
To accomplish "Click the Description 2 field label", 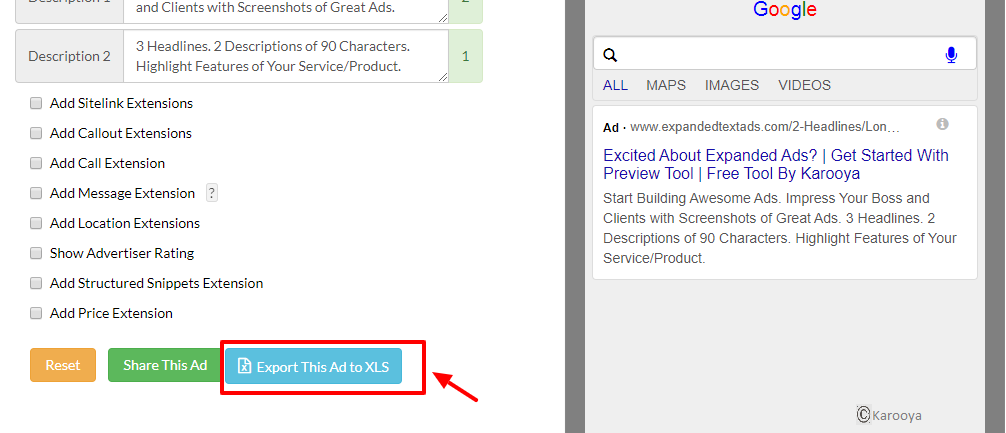I will [69, 56].
